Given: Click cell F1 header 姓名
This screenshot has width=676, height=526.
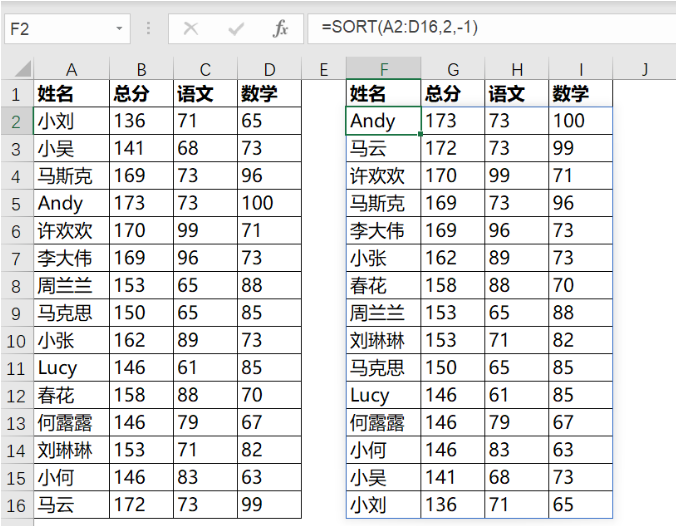Looking at the screenshot, I should [x=384, y=94].
